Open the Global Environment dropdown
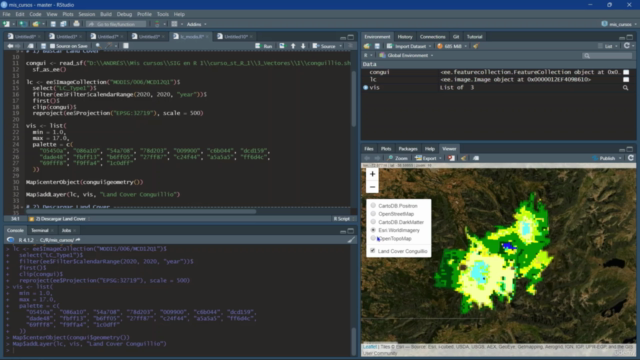This screenshot has width=640, height=360. pyautogui.click(x=406, y=55)
